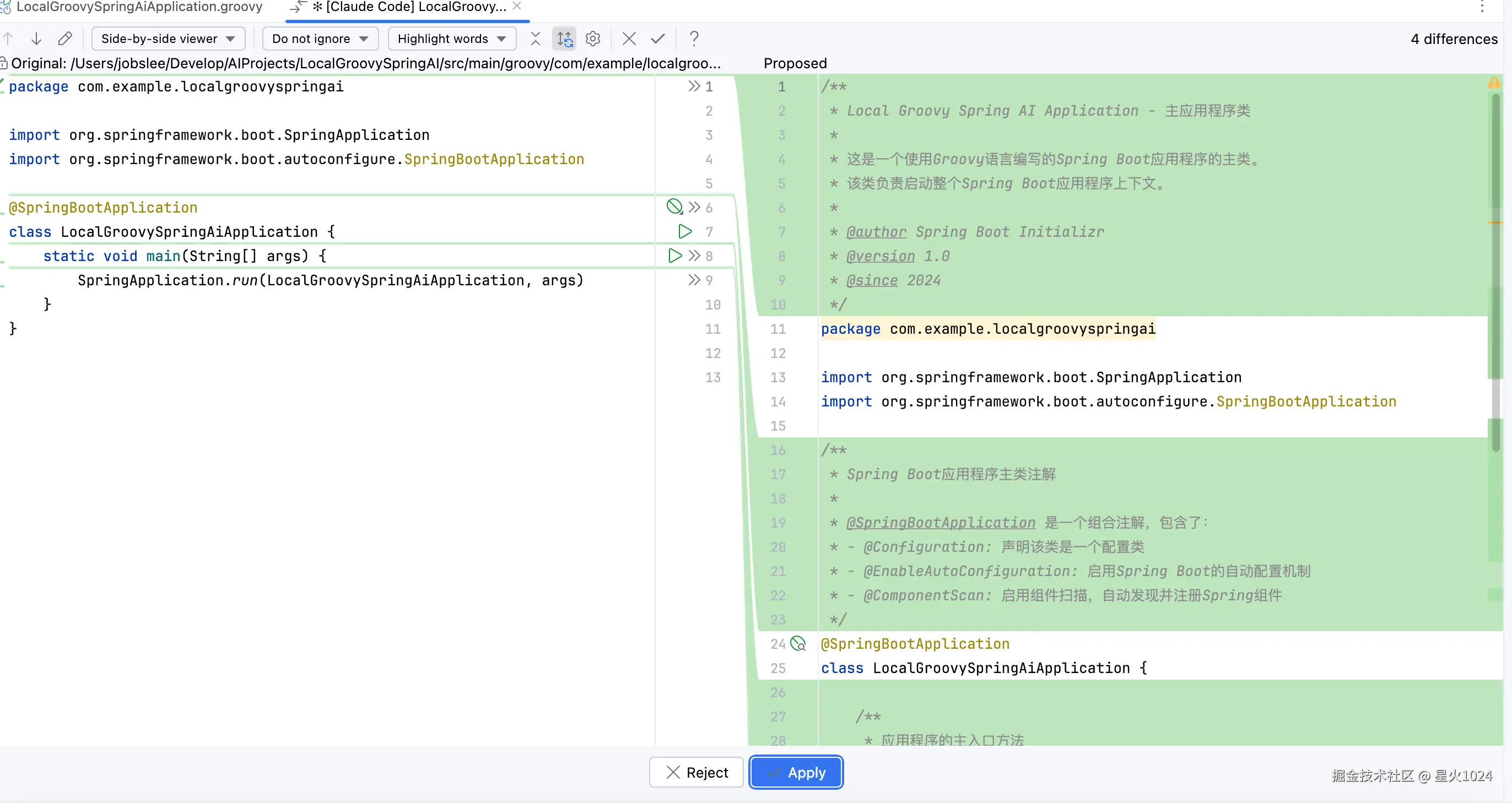Viewport: 1512px width, 803px height.
Task: Open Side-by-side viewer dropdown
Action: pos(168,39)
